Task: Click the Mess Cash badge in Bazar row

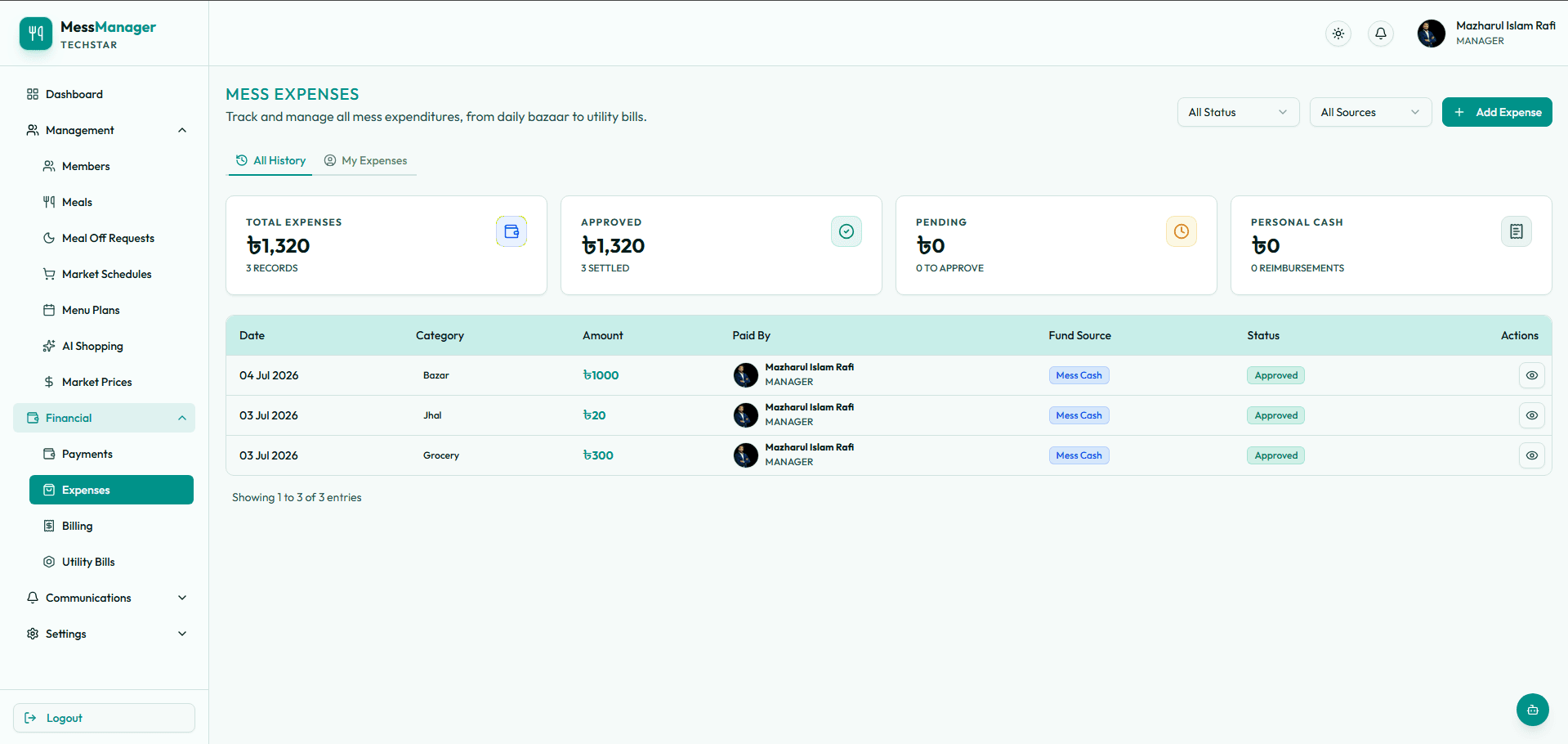Action: point(1079,375)
